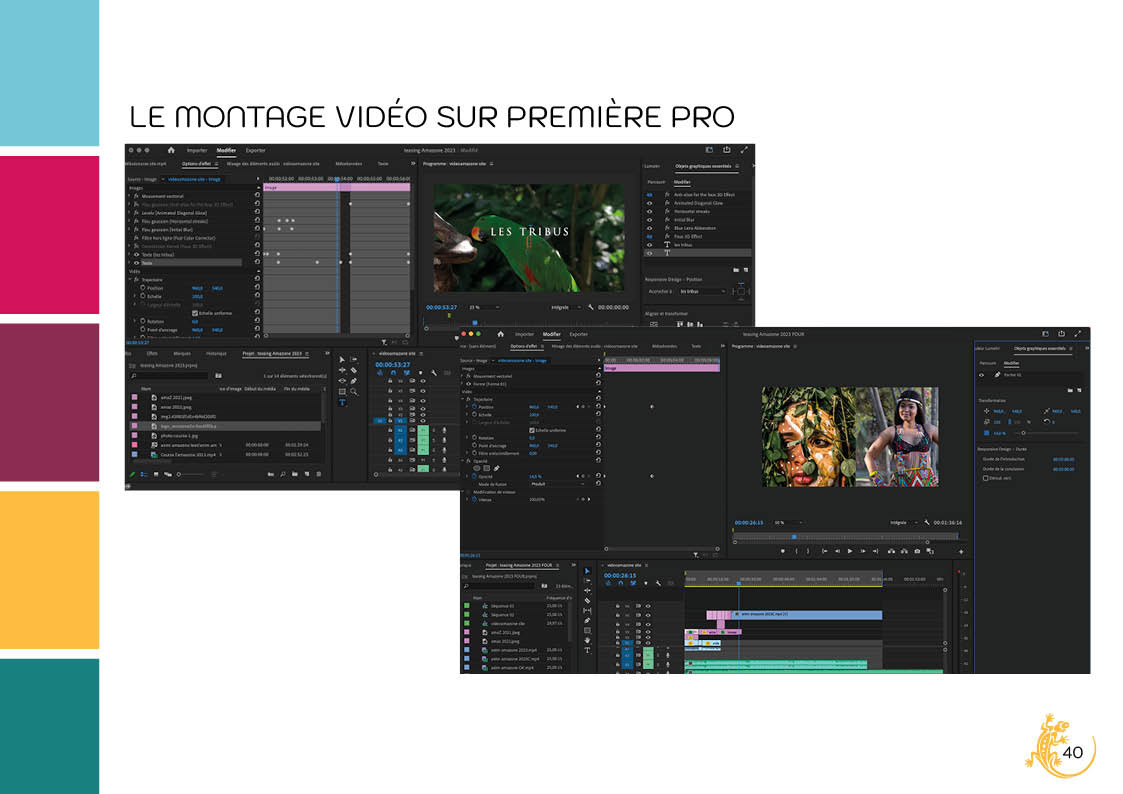Toggle Position stopwatch in the front window
This screenshot has width=1123, height=794.
coord(475,407)
